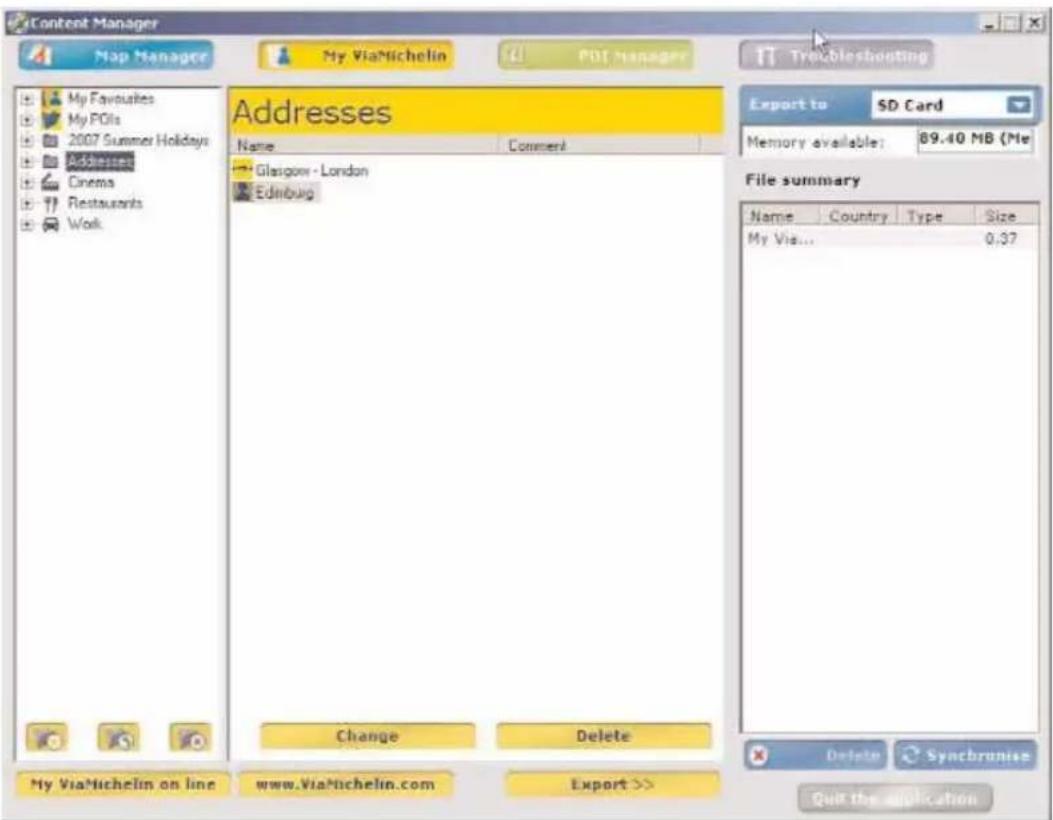Select Restaurants in the tree
The height and width of the screenshot is (820, 1053).
pos(105,203)
